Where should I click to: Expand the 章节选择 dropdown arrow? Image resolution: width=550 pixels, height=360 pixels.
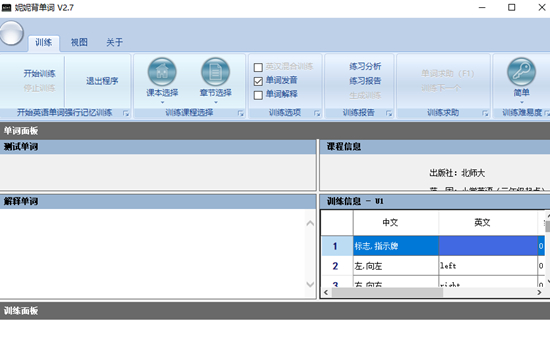216,102
